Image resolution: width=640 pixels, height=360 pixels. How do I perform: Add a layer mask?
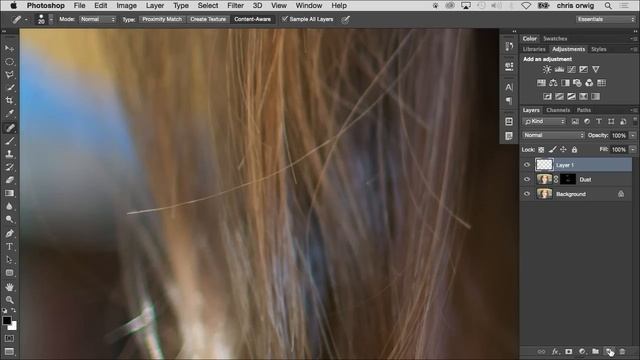569,351
